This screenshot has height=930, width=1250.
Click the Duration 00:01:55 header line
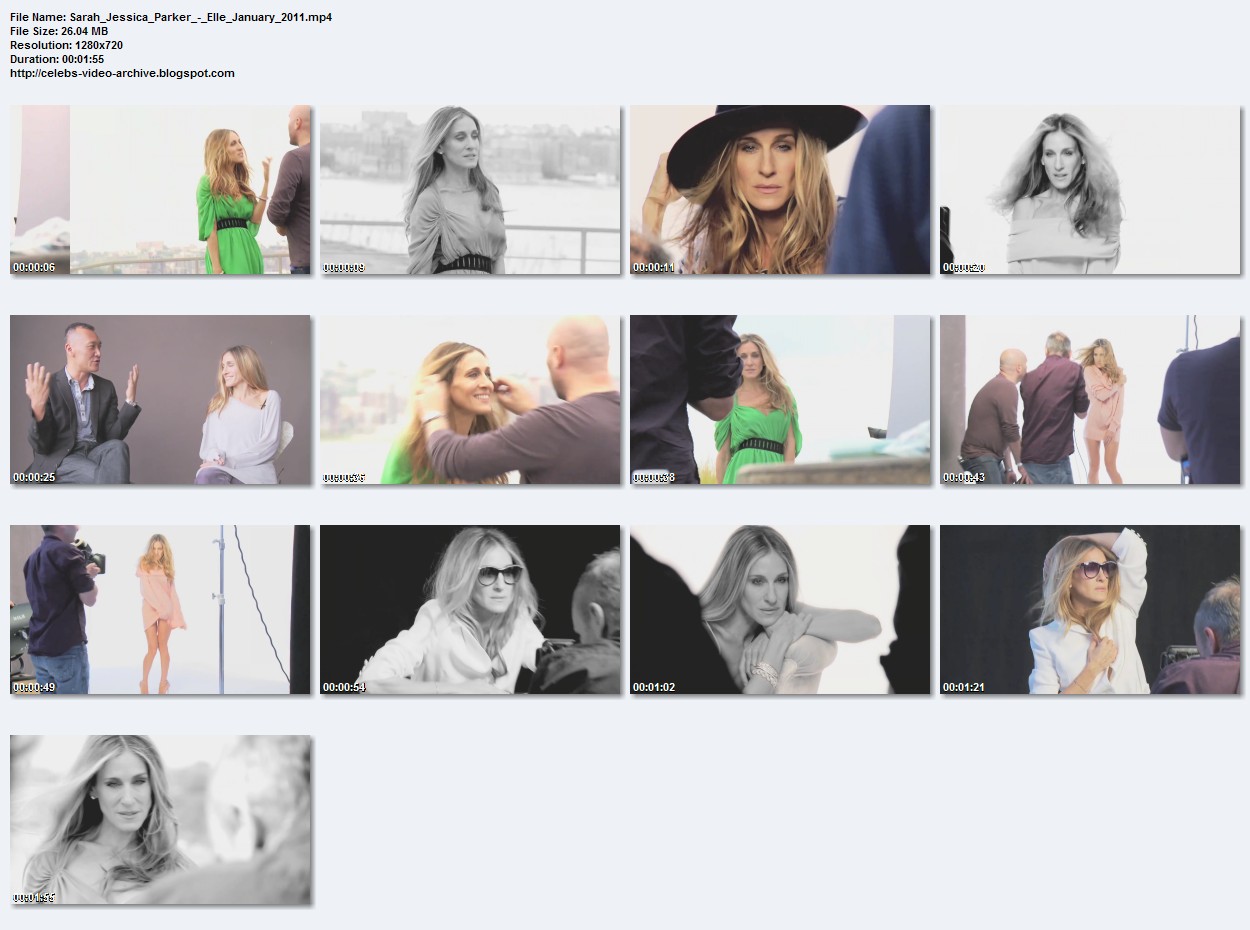coord(57,59)
